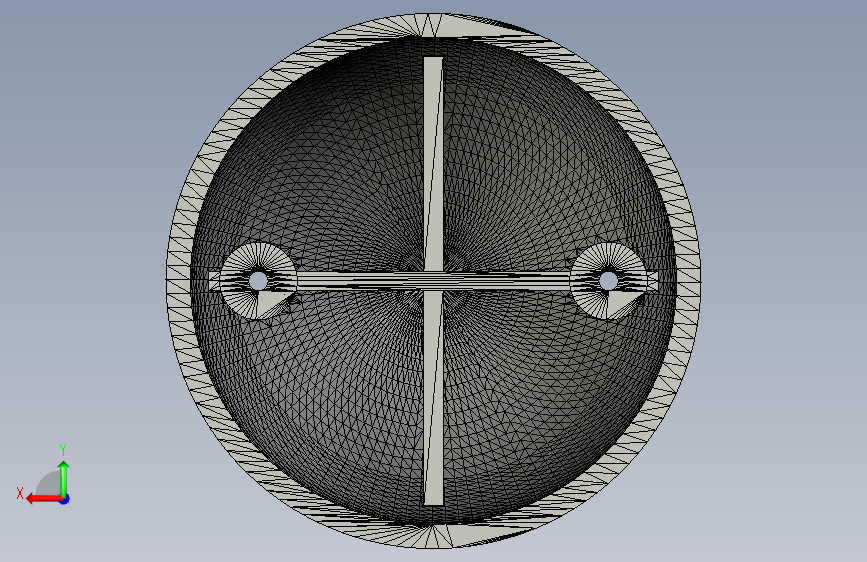867x562 pixels.
Task: Click the "X" label on the axis triad
Action: point(20,493)
